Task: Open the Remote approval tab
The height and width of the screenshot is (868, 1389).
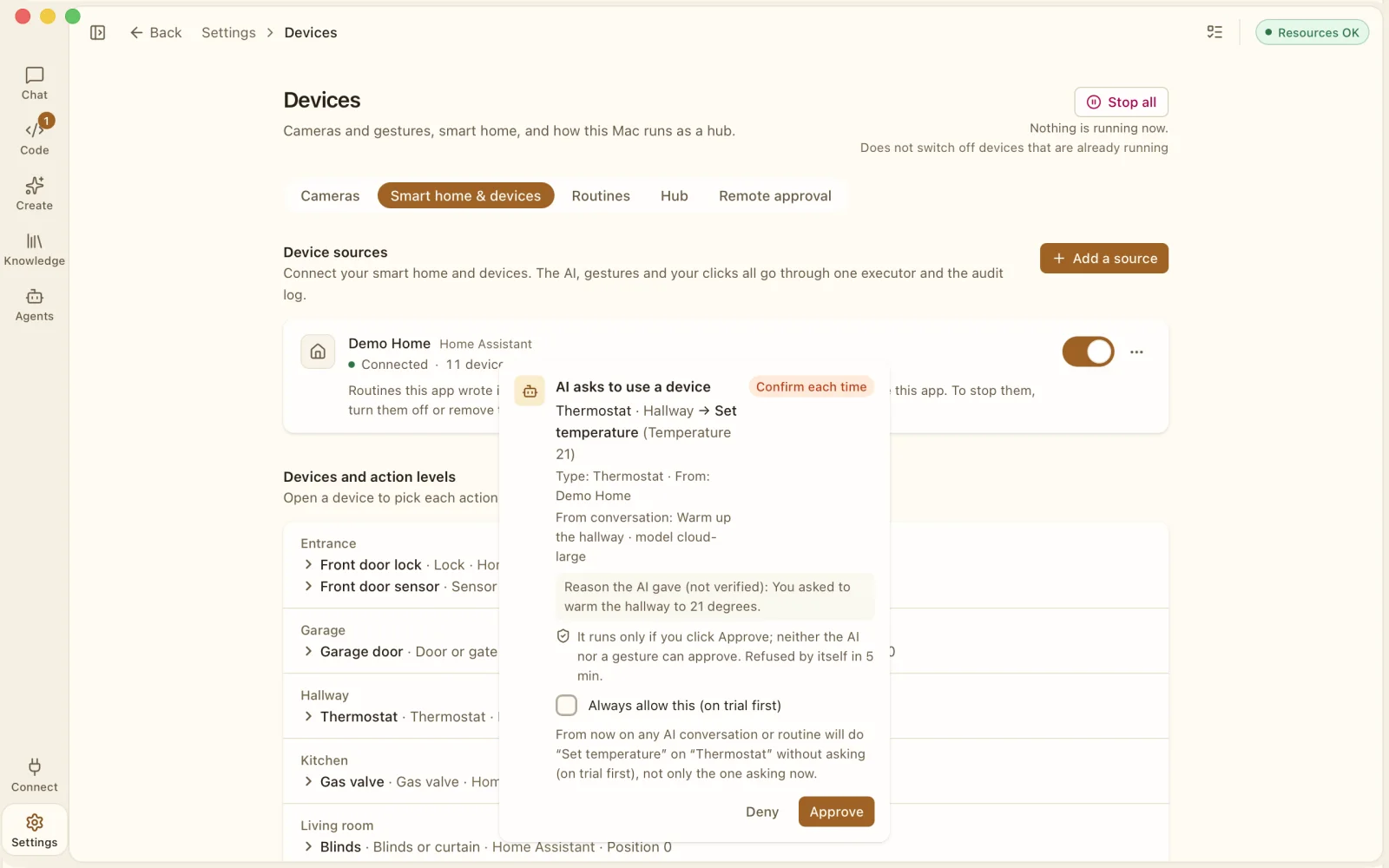Action: 775,196
